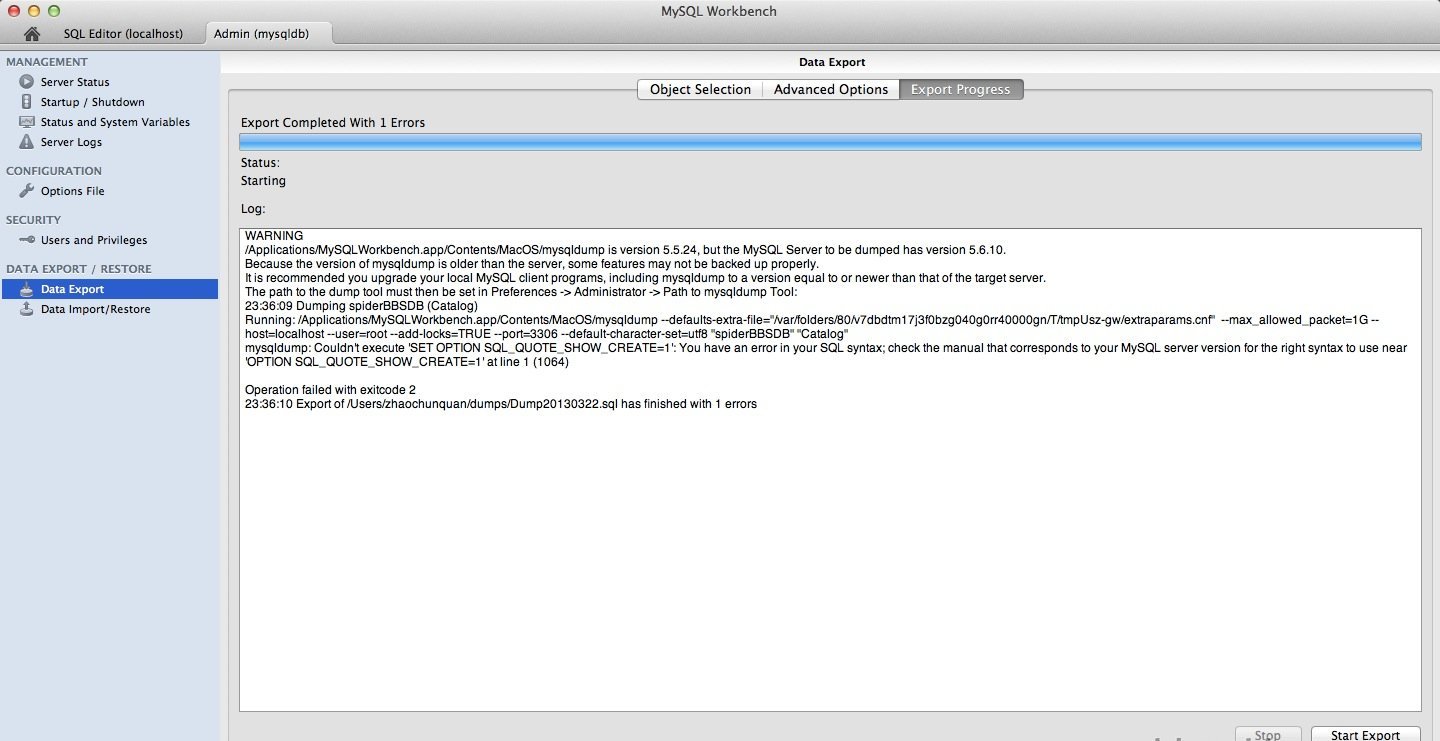Screen dimensions: 1440x741
Task: Go to the Home screen icon
Action: click(32, 34)
